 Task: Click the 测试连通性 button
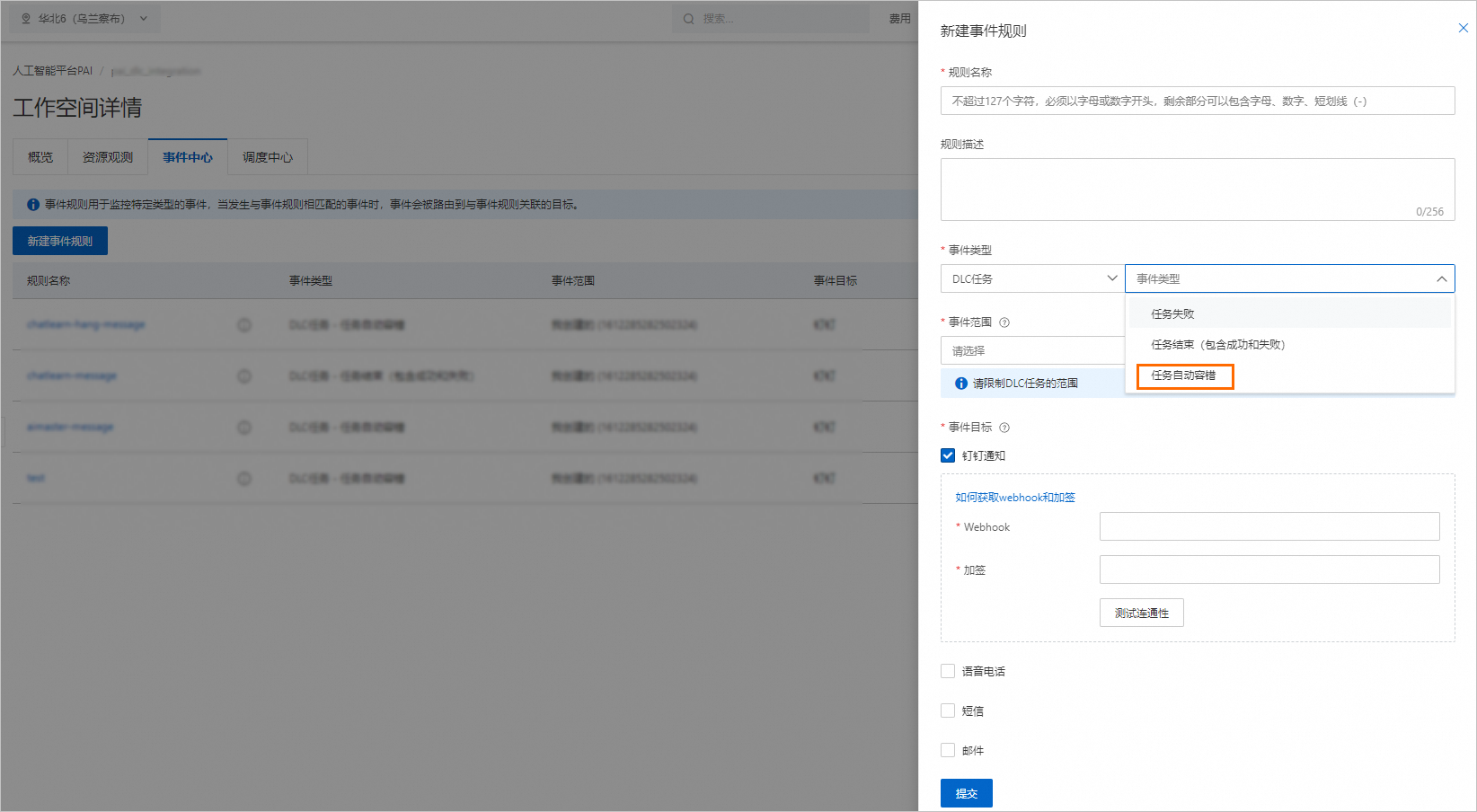tap(1142, 613)
